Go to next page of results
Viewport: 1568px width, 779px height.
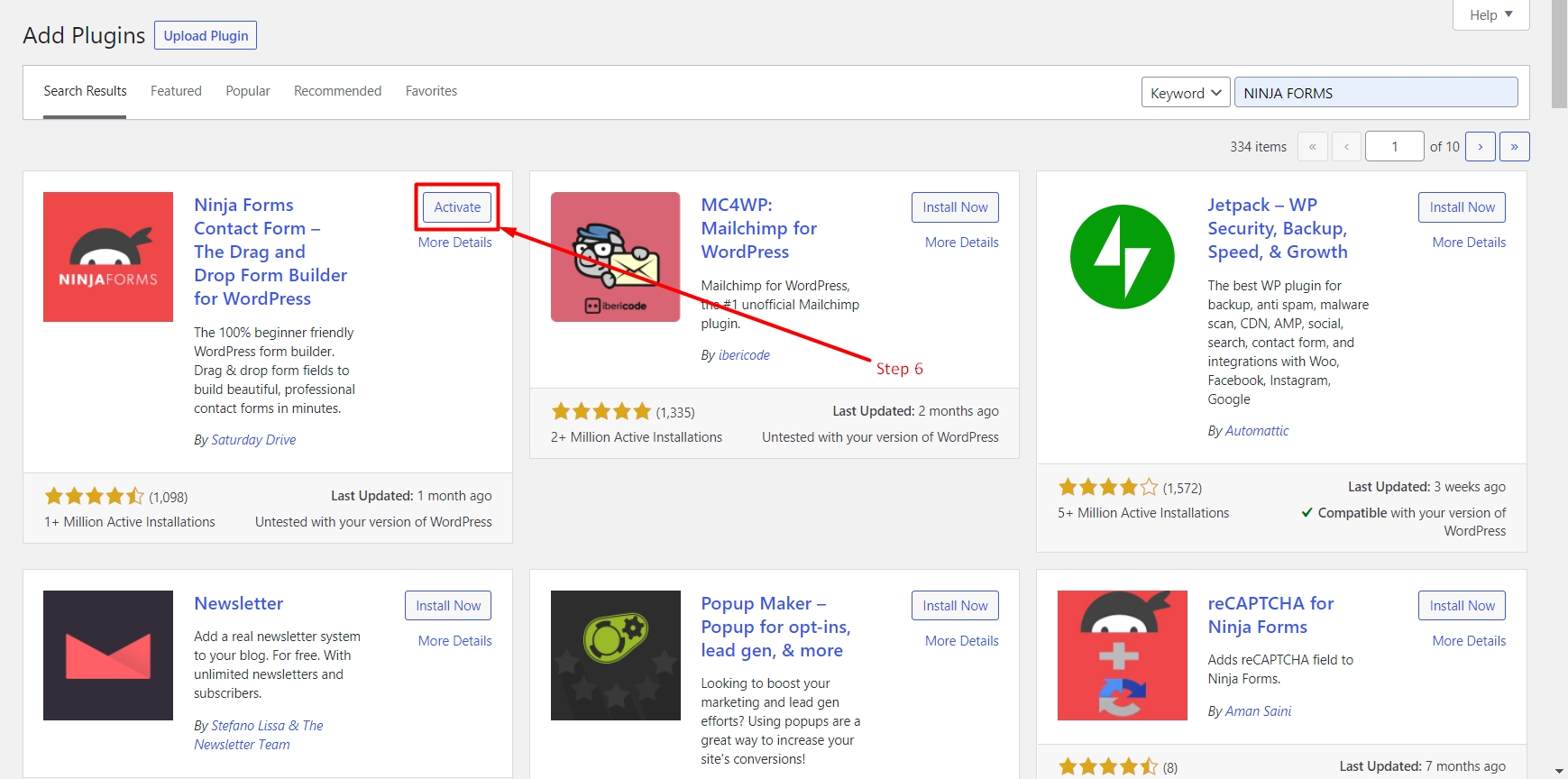coord(1481,146)
